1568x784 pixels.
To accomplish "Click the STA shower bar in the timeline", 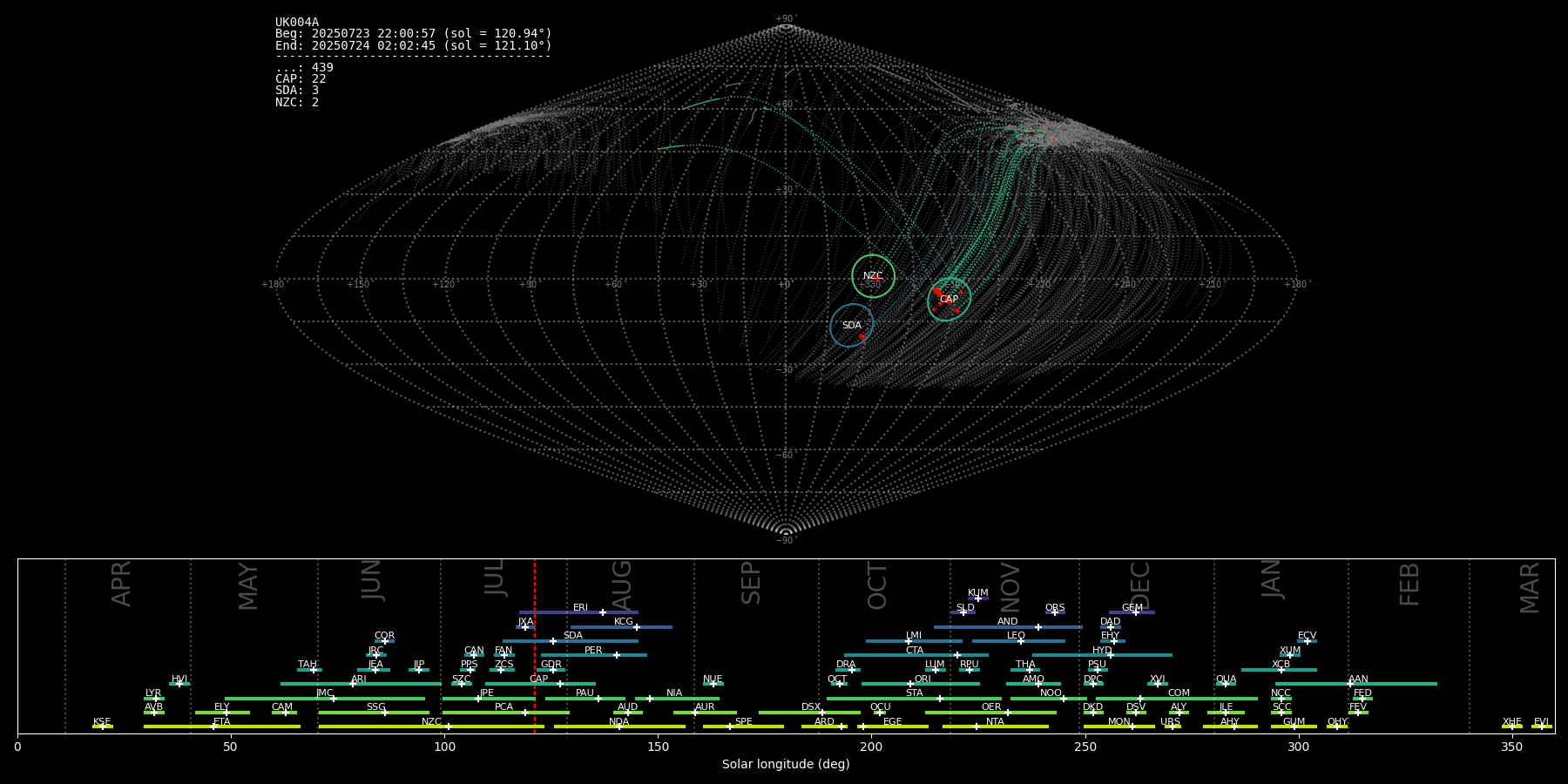I will pos(915,698).
